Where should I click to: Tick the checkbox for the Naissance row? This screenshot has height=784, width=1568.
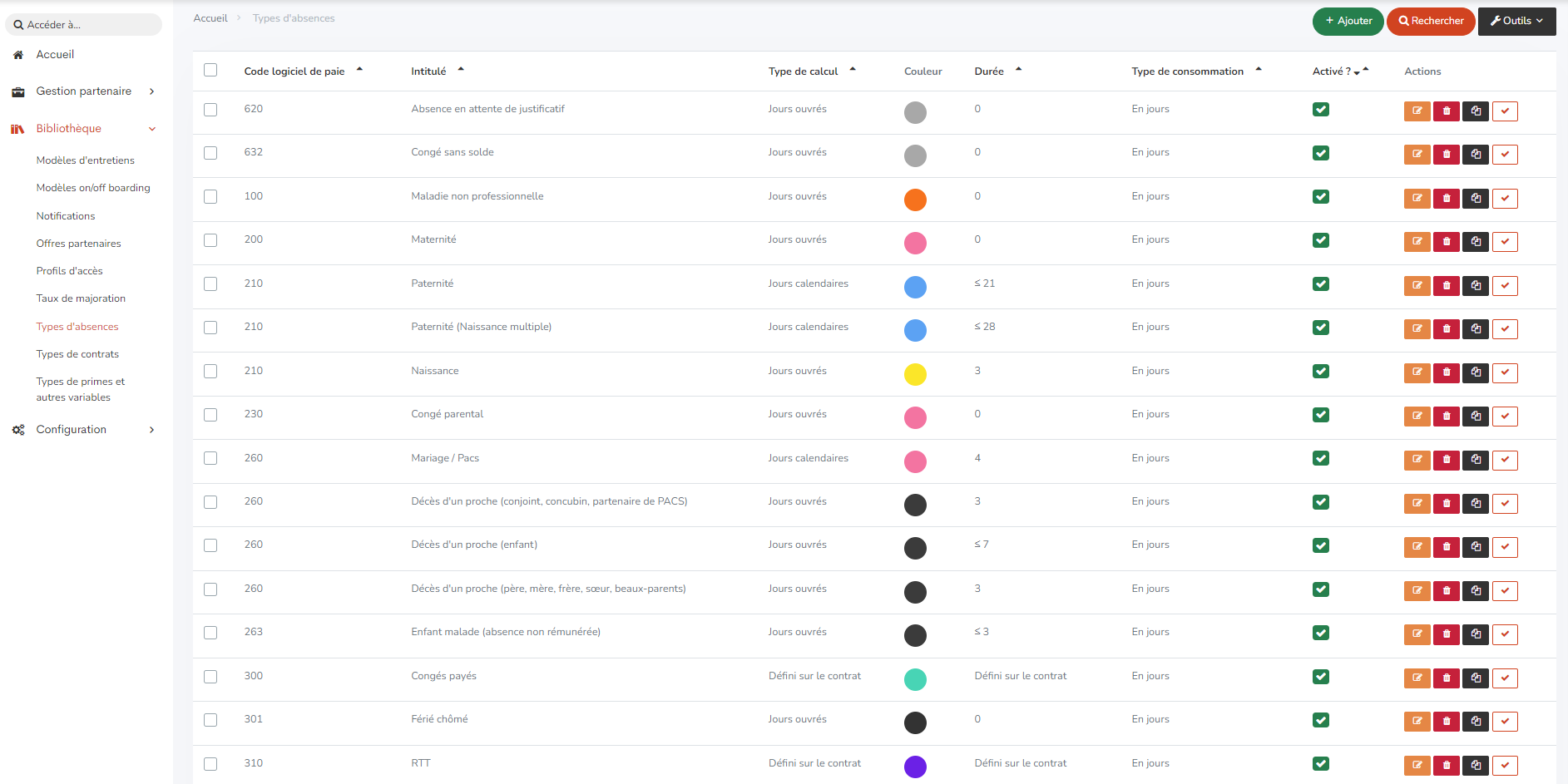(210, 372)
